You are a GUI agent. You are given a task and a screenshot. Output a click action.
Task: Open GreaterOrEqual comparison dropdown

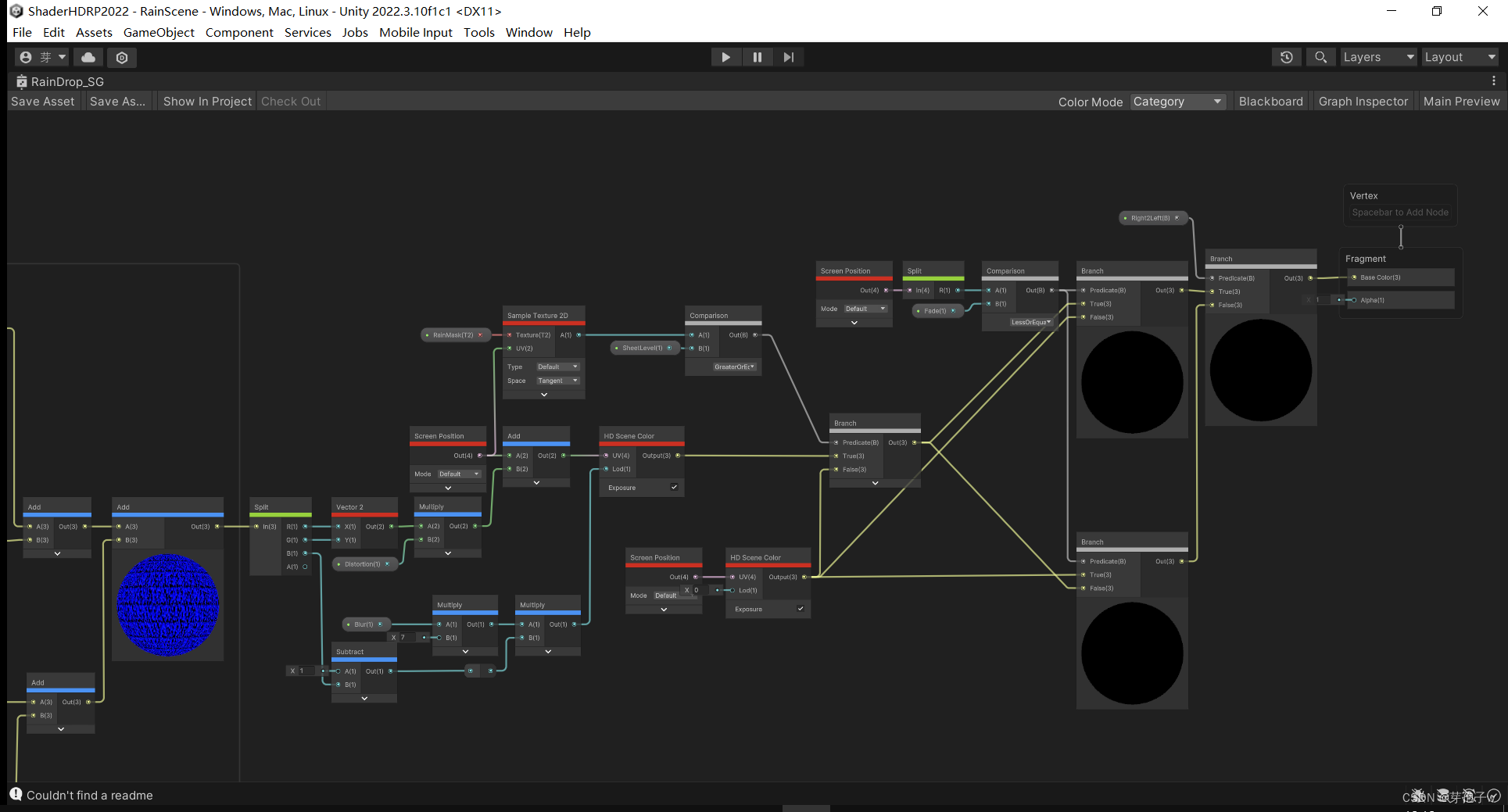pos(734,367)
